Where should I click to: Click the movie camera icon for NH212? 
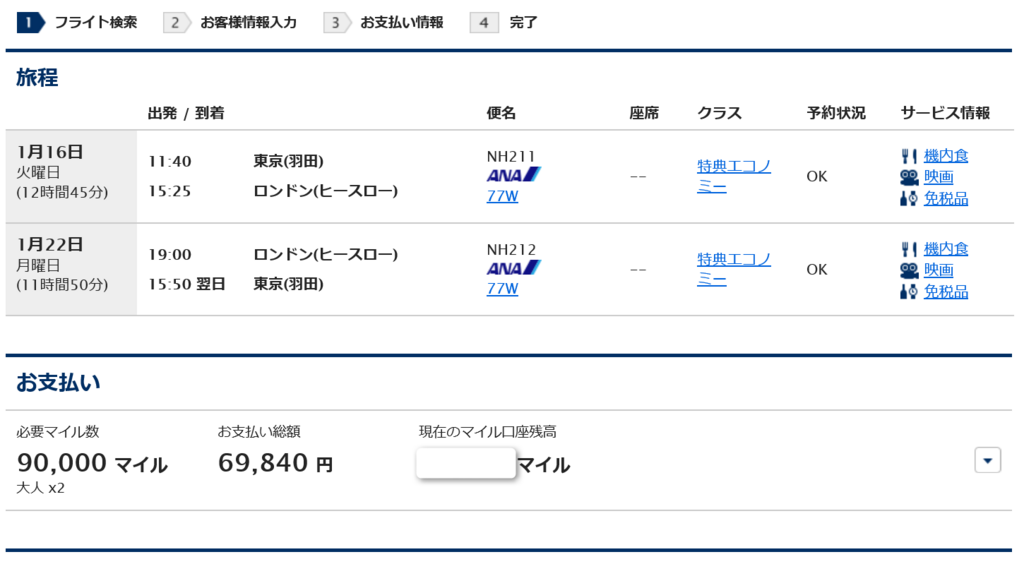tap(909, 270)
